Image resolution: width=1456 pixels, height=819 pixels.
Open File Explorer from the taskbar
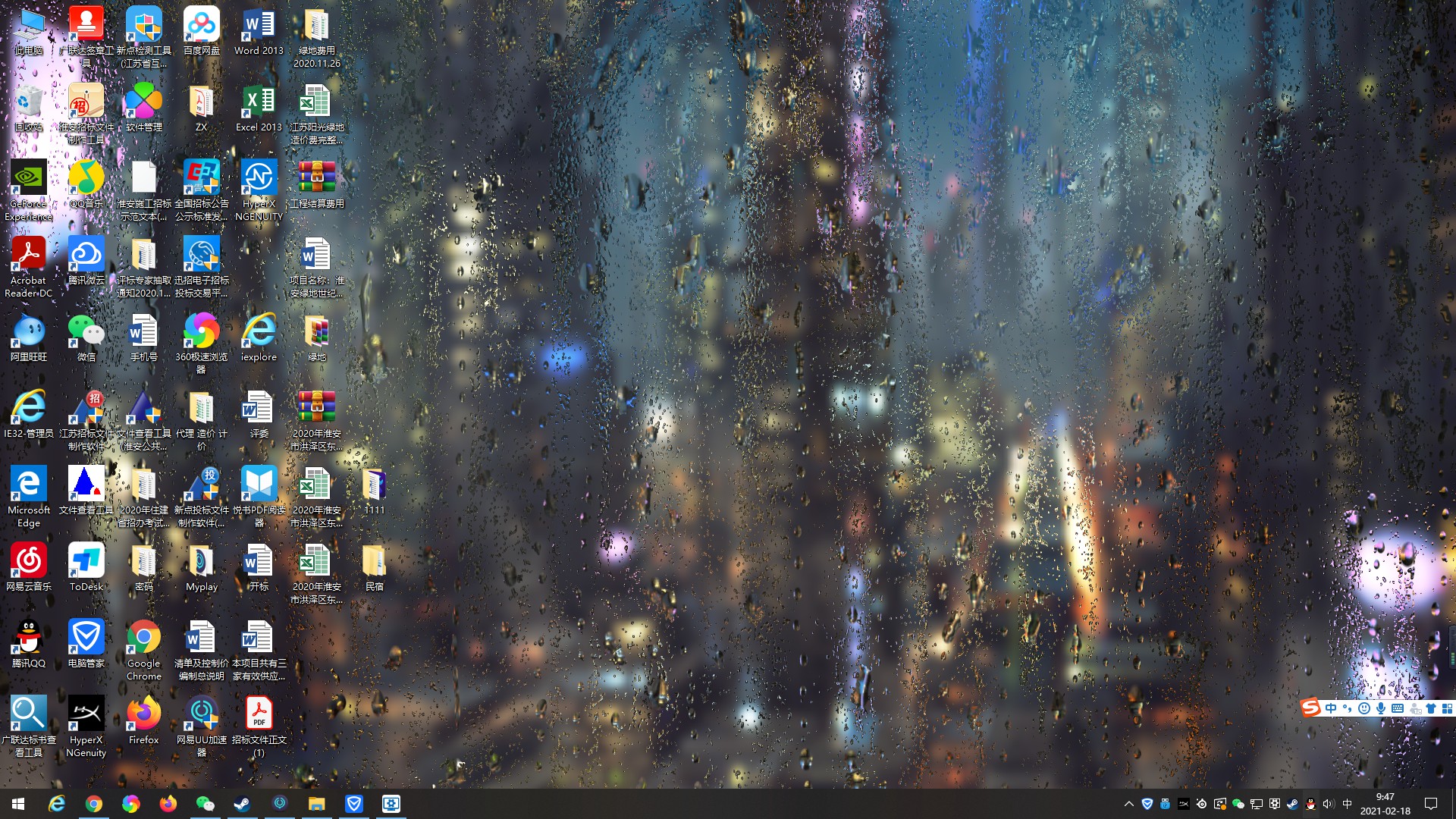[316, 804]
